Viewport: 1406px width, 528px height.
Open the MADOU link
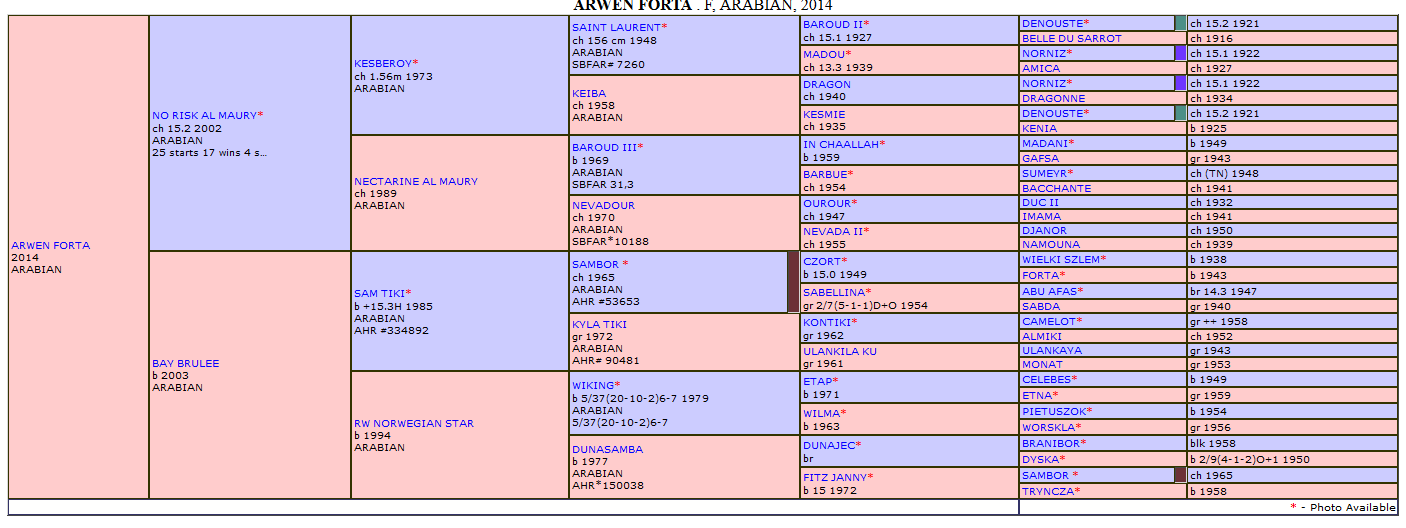(x=824, y=54)
